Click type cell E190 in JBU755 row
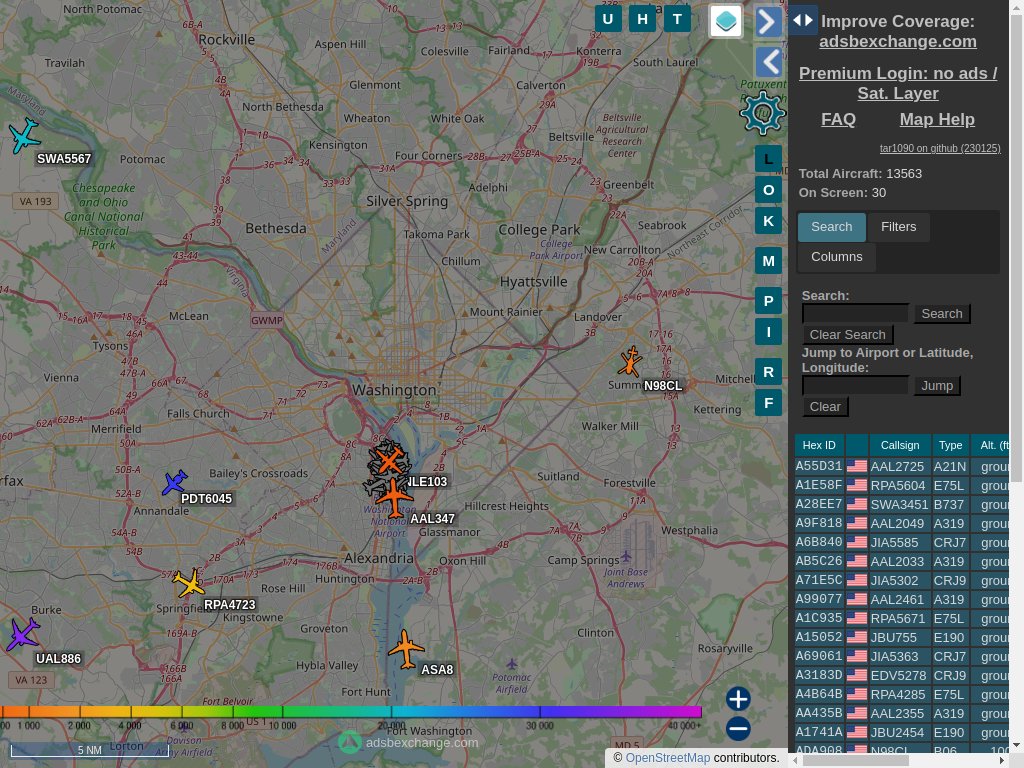Screen dimensions: 1024x768 [950, 637]
